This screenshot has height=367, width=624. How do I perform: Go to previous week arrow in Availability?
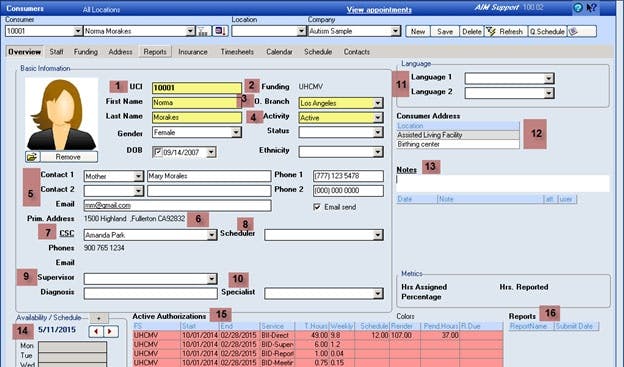[96, 331]
